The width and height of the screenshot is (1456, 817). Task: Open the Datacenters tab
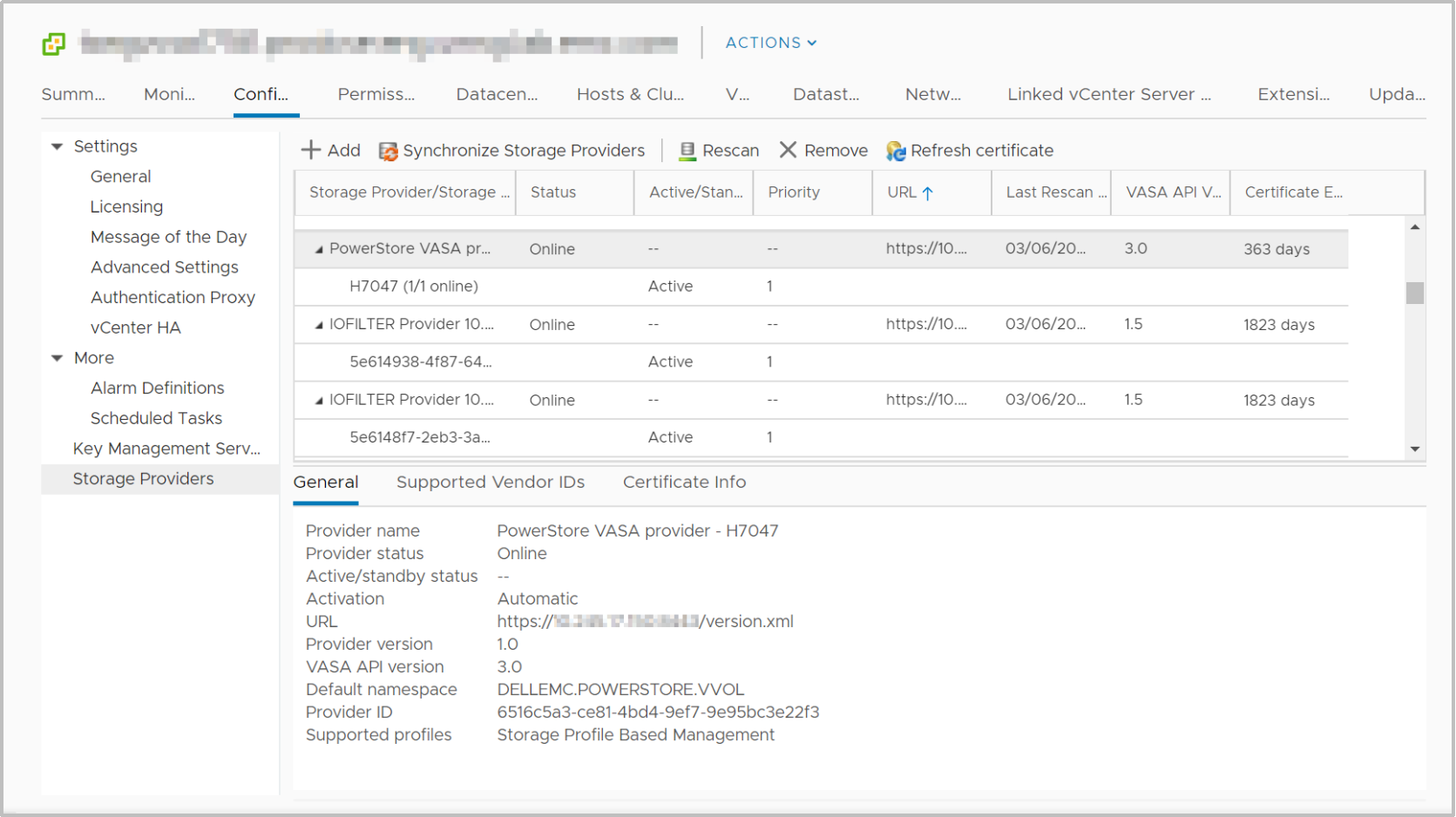[497, 94]
